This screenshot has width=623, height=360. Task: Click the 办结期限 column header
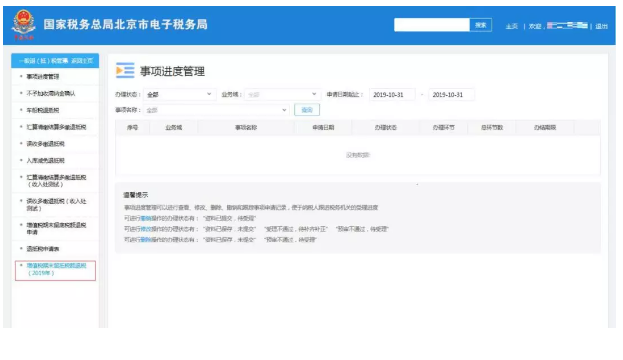545,128
